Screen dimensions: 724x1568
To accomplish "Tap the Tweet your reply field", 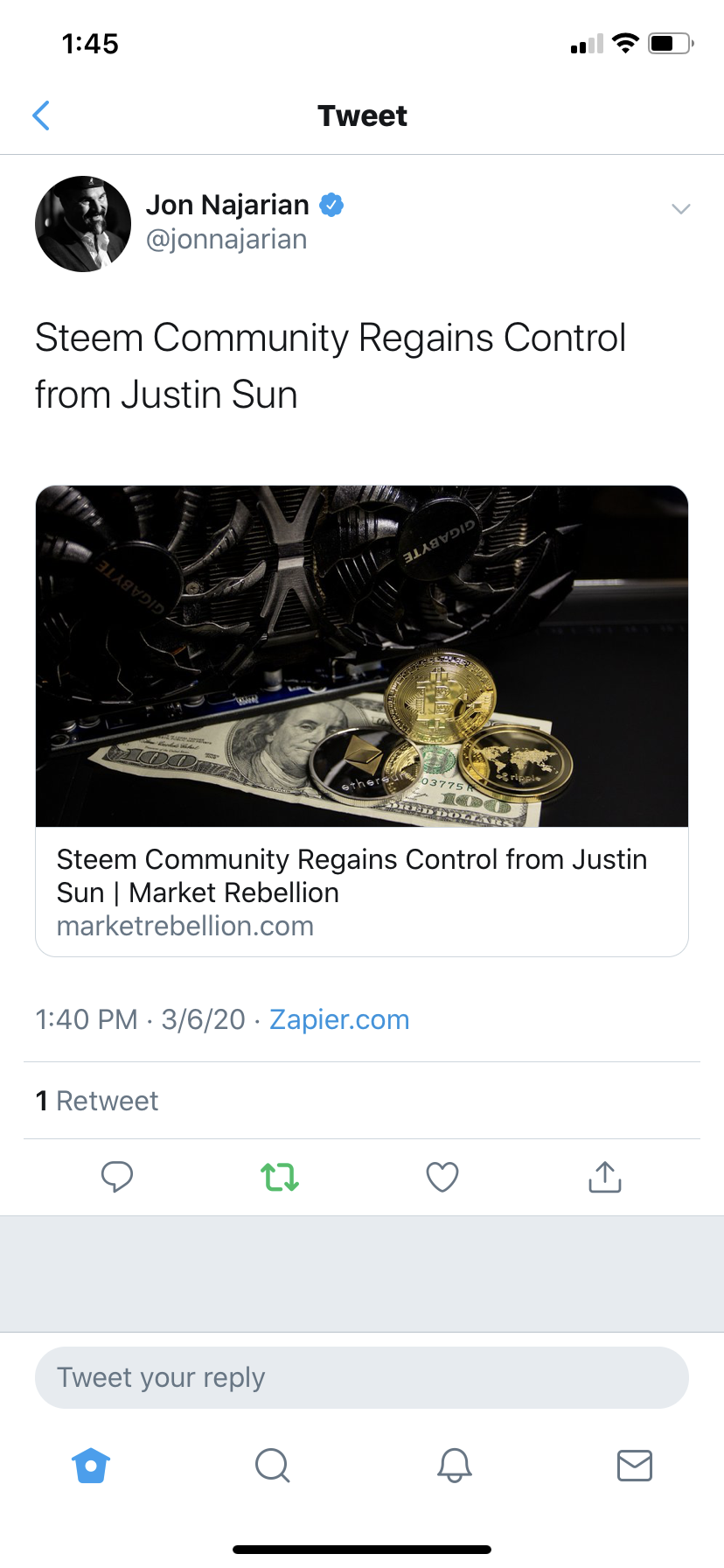I will tap(362, 1377).
